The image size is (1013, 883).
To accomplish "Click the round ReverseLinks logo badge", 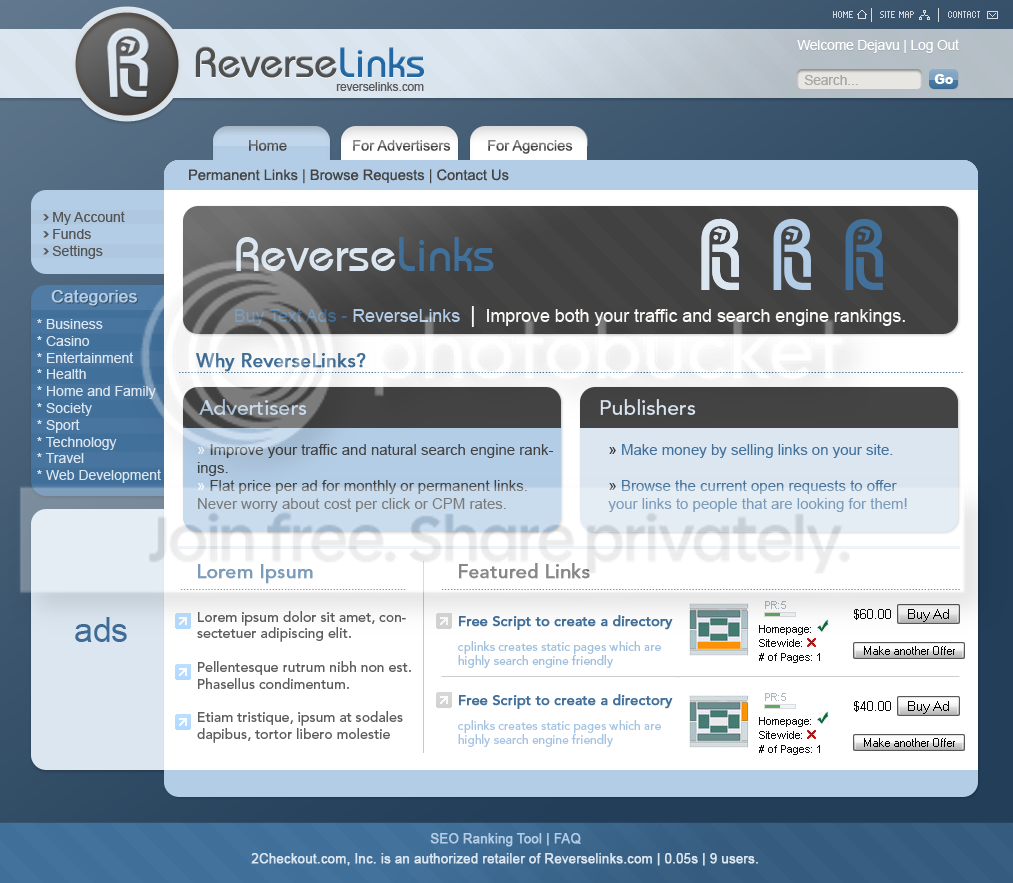I will pyautogui.click(x=127, y=65).
